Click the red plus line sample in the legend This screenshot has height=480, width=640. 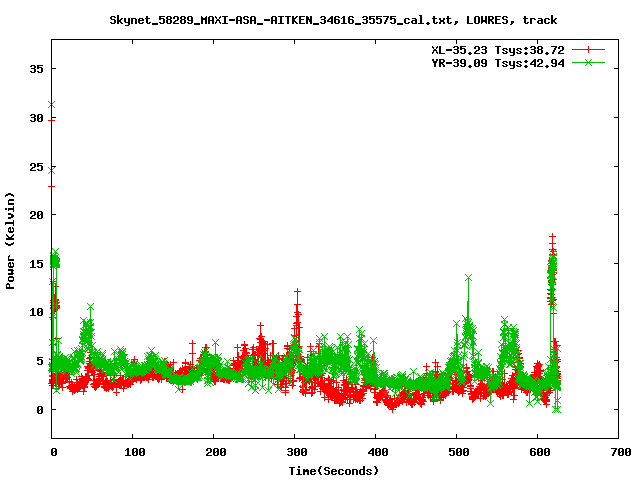click(588, 49)
